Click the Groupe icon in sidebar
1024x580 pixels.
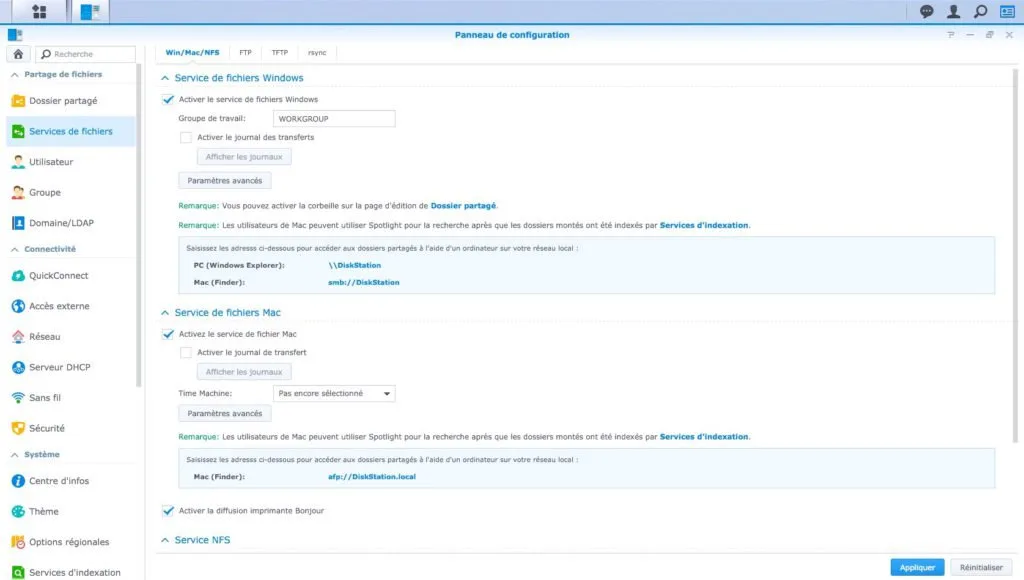[18, 193]
